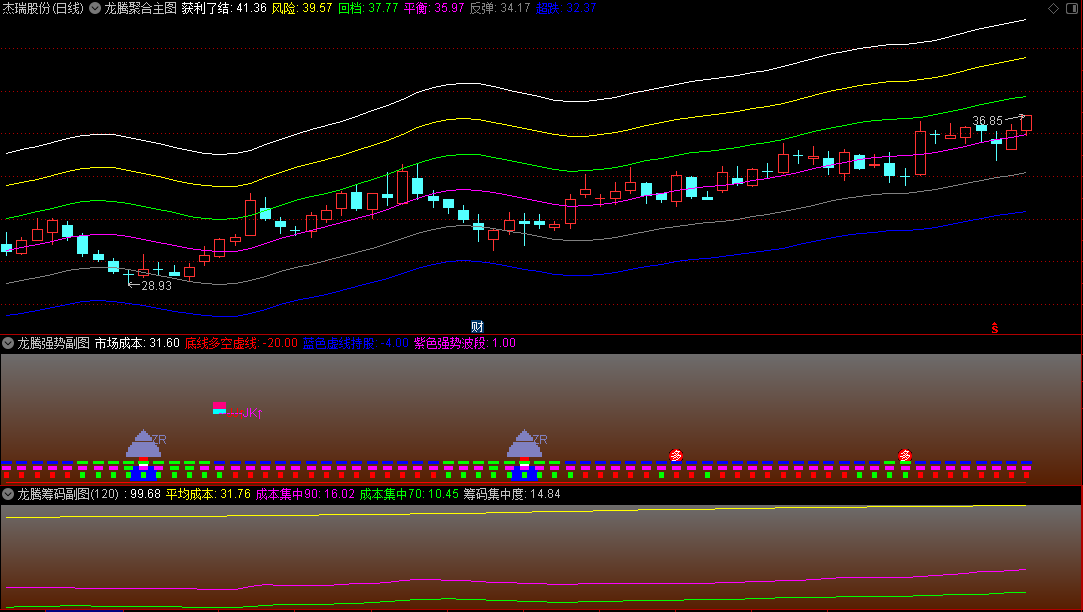Image resolution: width=1083 pixels, height=612 pixels.
Task: Click the 成本集中70: 10.45 label
Action: pos(410,495)
